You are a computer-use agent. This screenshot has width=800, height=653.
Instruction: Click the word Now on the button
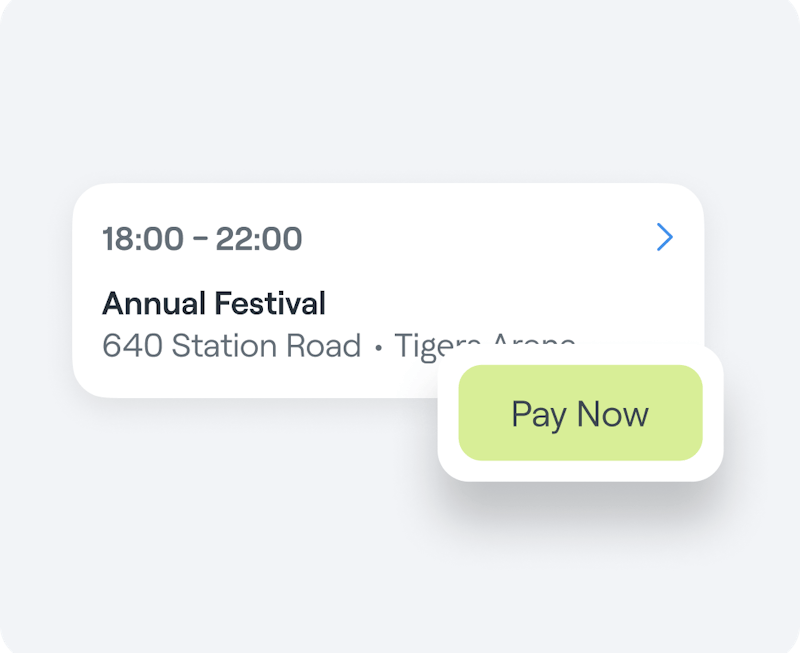613,414
